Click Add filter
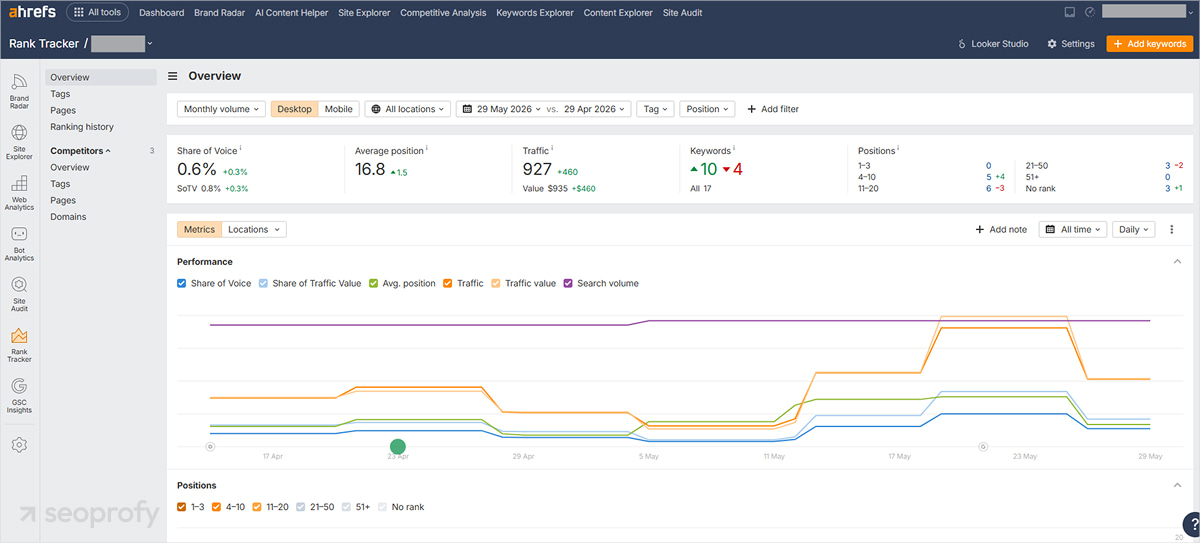 pos(773,109)
